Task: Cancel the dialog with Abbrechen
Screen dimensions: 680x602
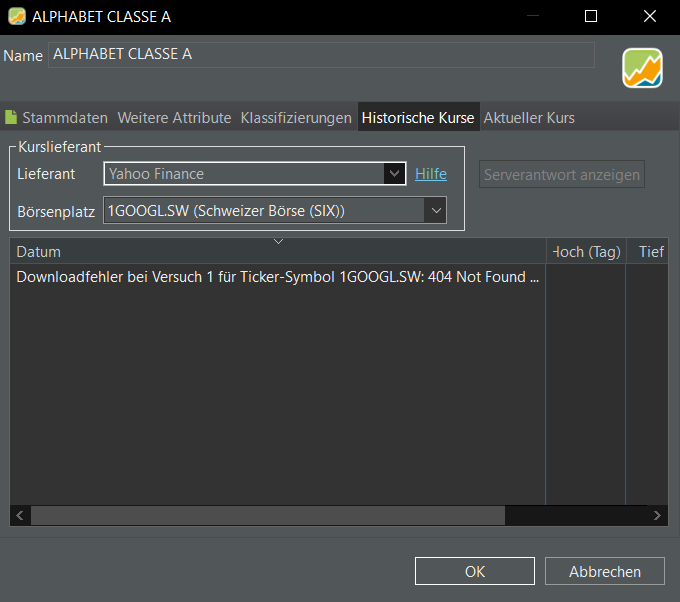Action: [x=604, y=571]
